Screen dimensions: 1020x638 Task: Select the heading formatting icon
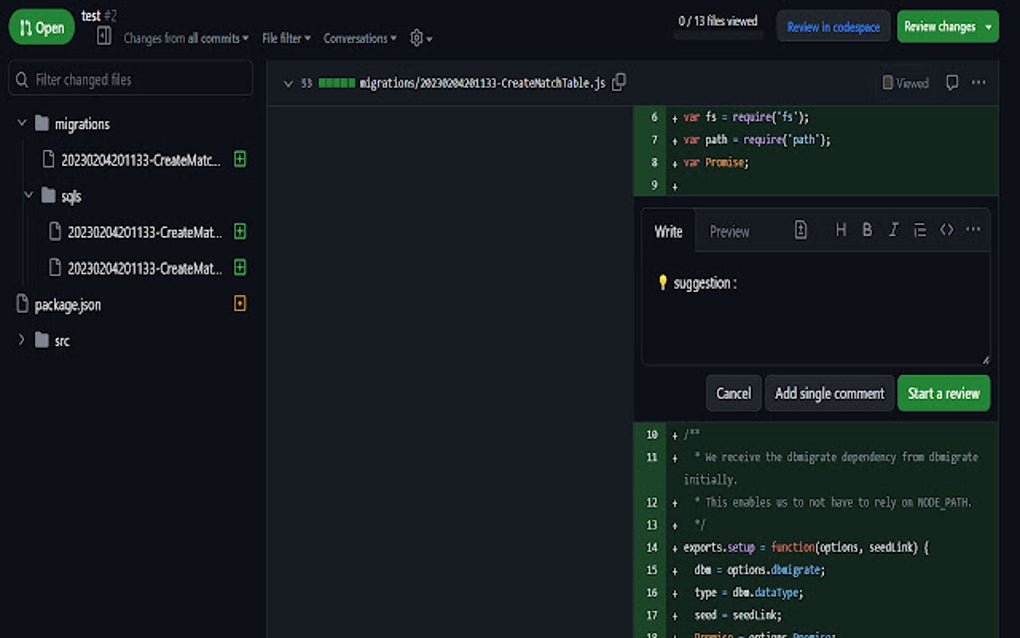click(x=840, y=229)
